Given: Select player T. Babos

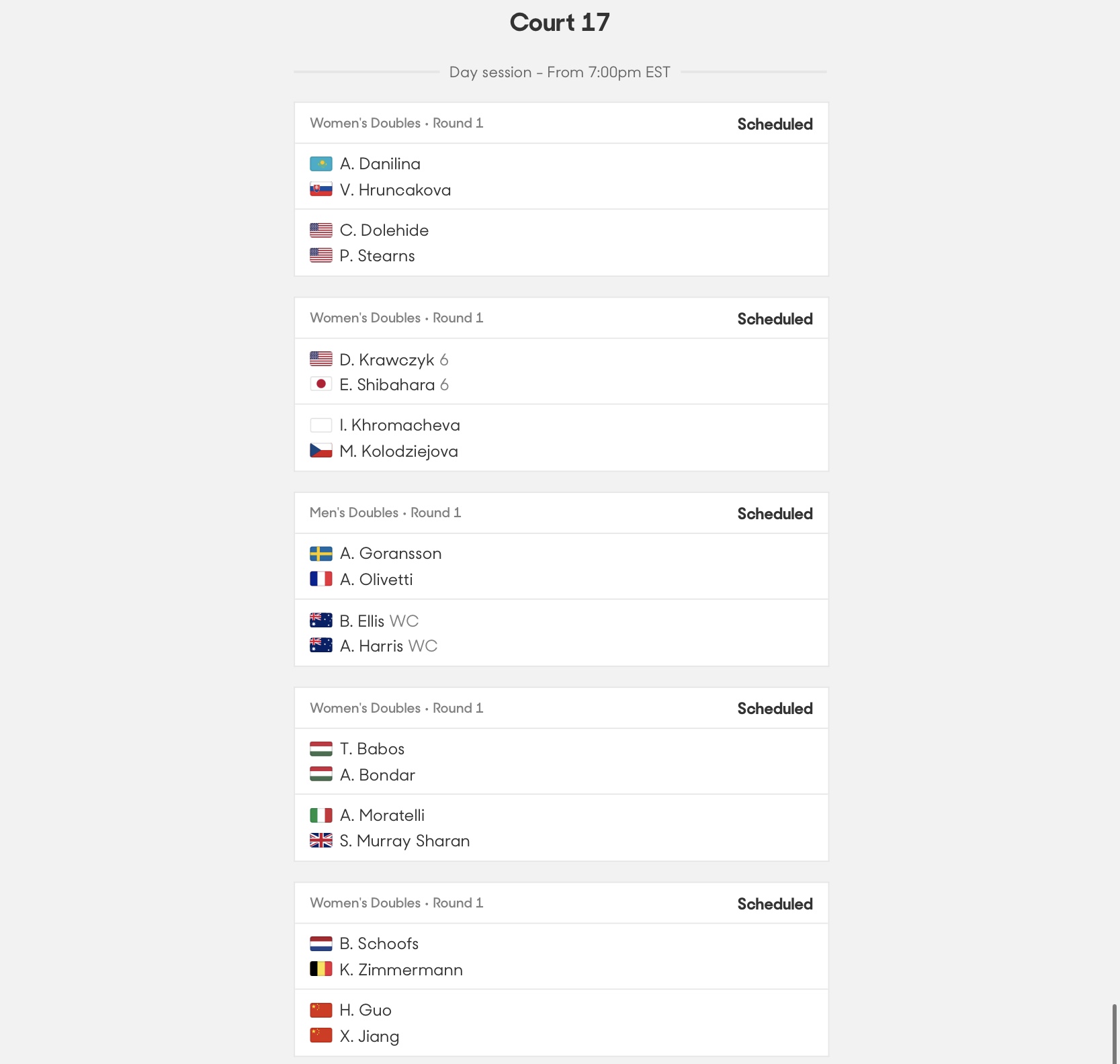Looking at the screenshot, I should [372, 749].
